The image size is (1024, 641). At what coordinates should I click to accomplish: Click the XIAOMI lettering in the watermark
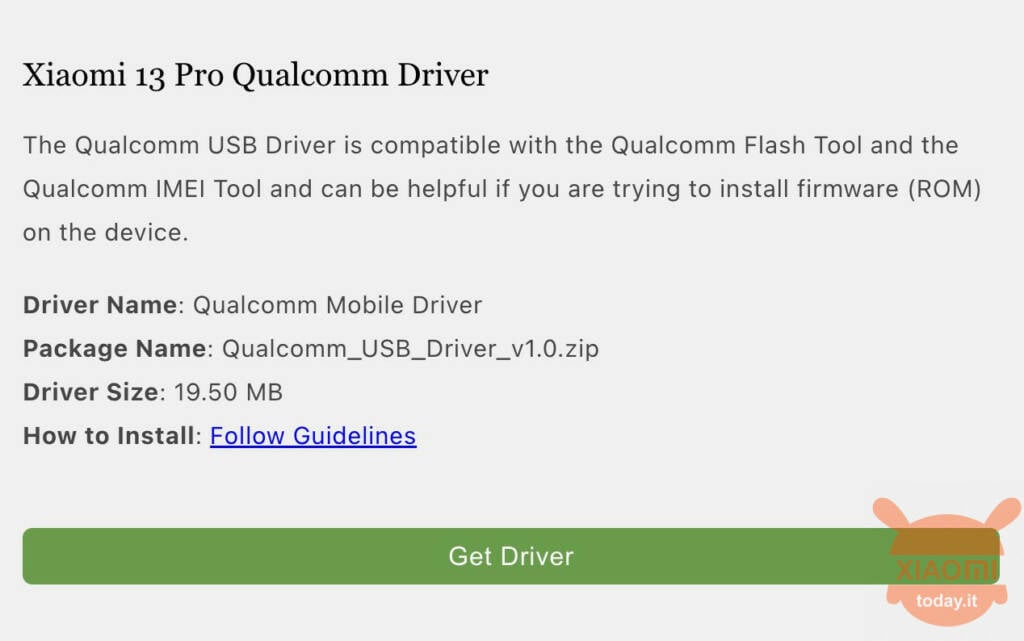[x=946, y=570]
